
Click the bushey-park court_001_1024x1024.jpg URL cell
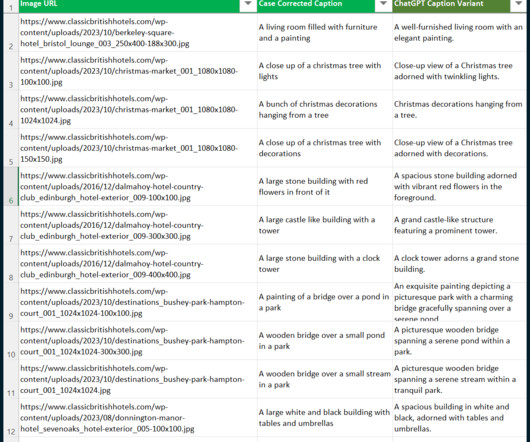138,379
